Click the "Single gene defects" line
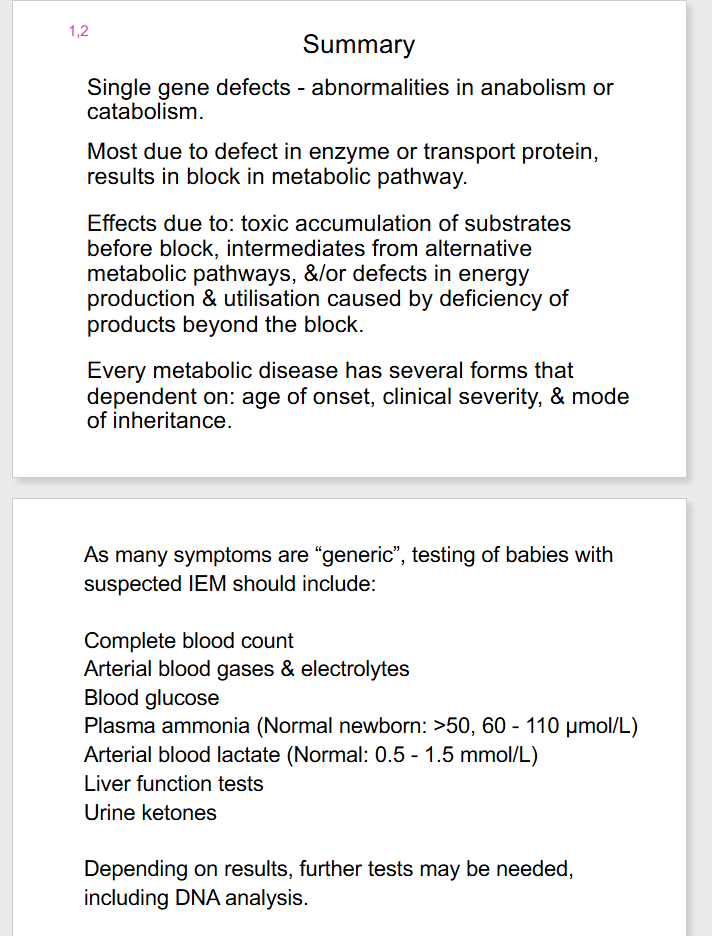This screenshot has width=712, height=936. [x=350, y=87]
